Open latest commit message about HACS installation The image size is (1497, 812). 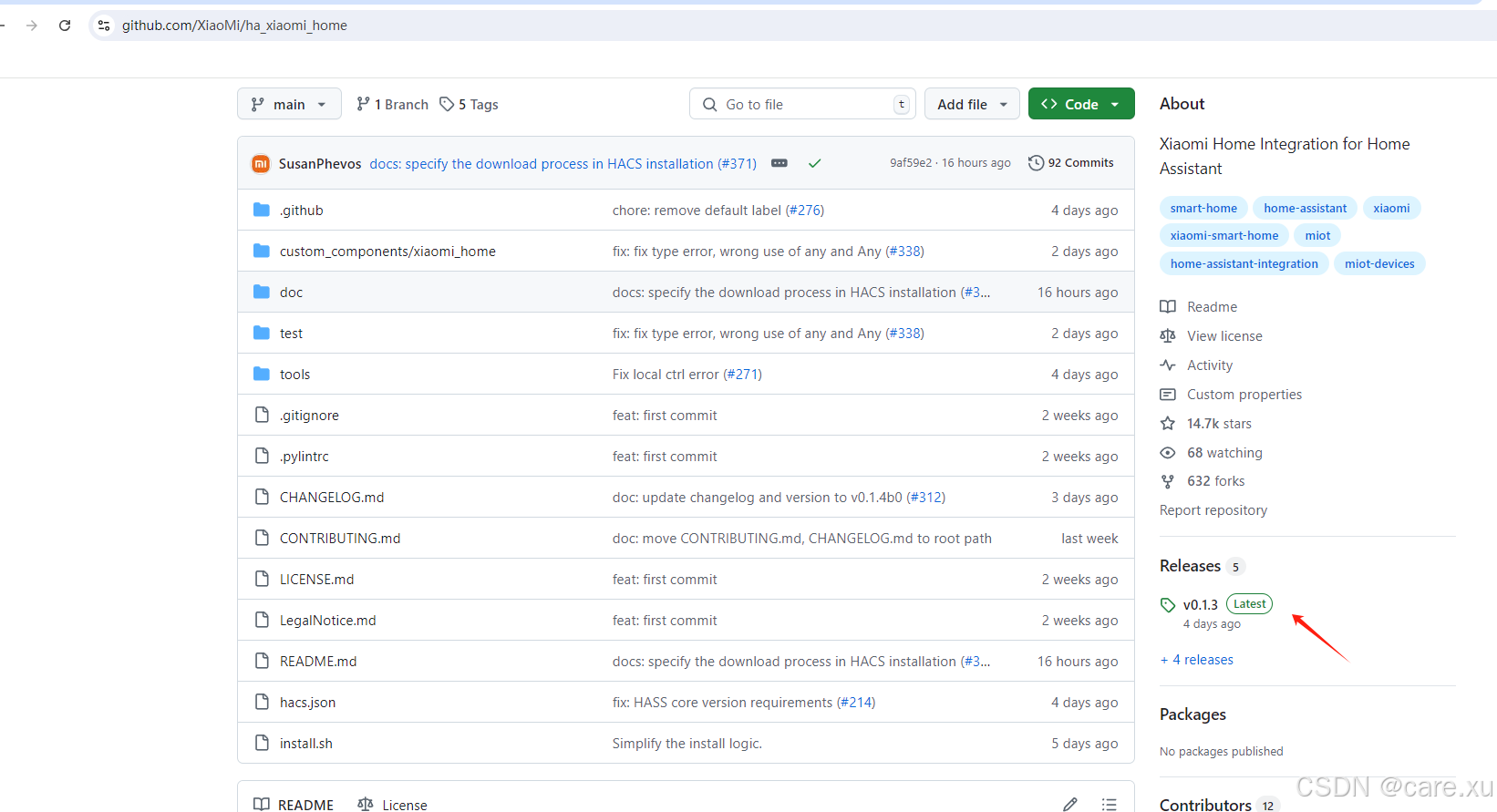click(563, 163)
